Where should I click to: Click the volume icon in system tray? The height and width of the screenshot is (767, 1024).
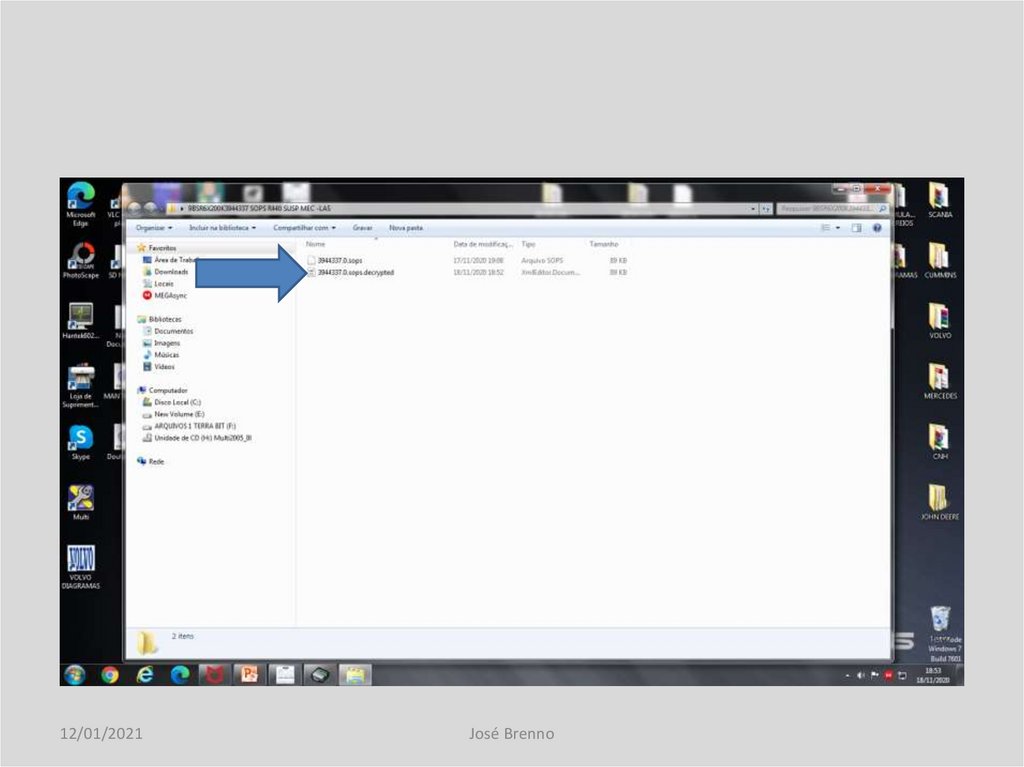[x=861, y=675]
